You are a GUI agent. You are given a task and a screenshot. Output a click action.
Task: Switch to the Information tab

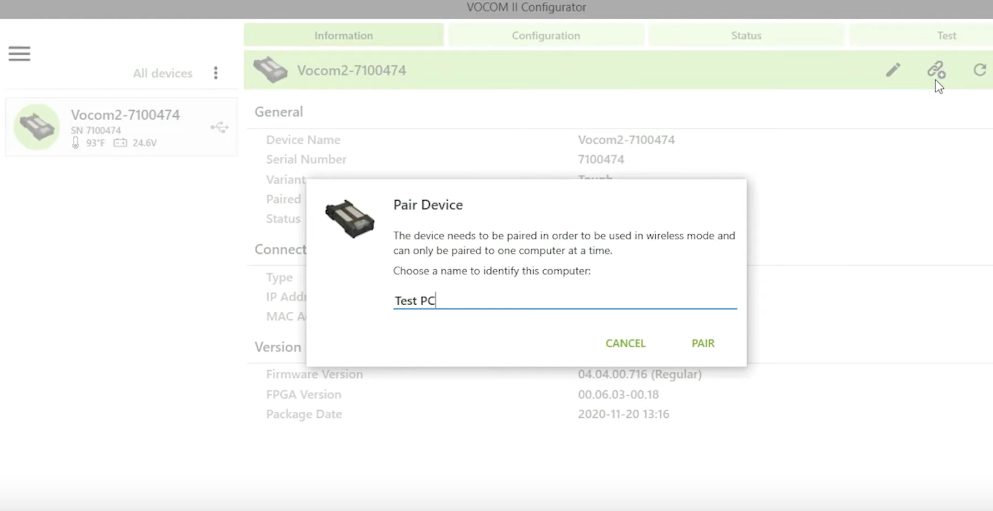coord(344,35)
